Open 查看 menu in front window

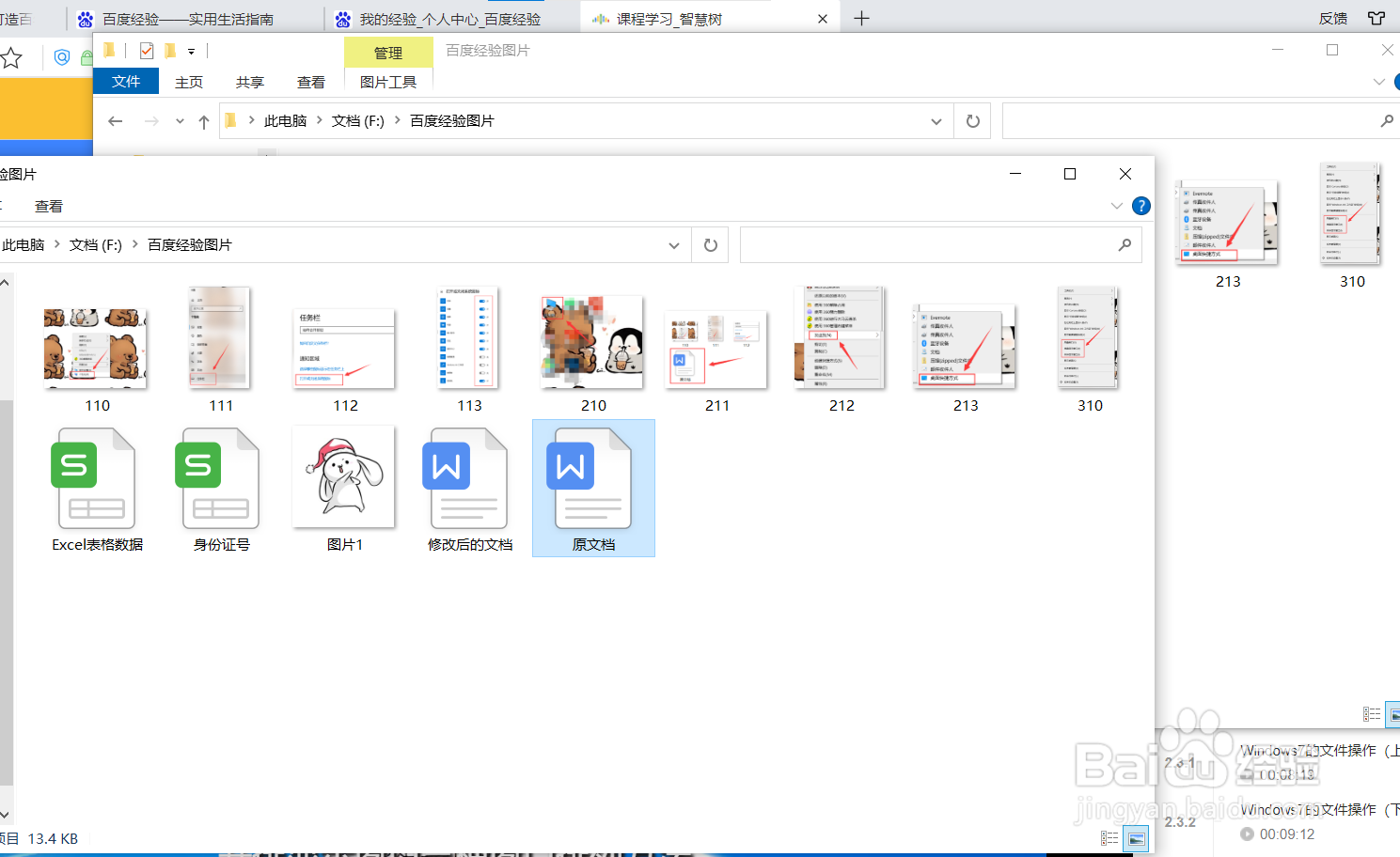point(49,206)
